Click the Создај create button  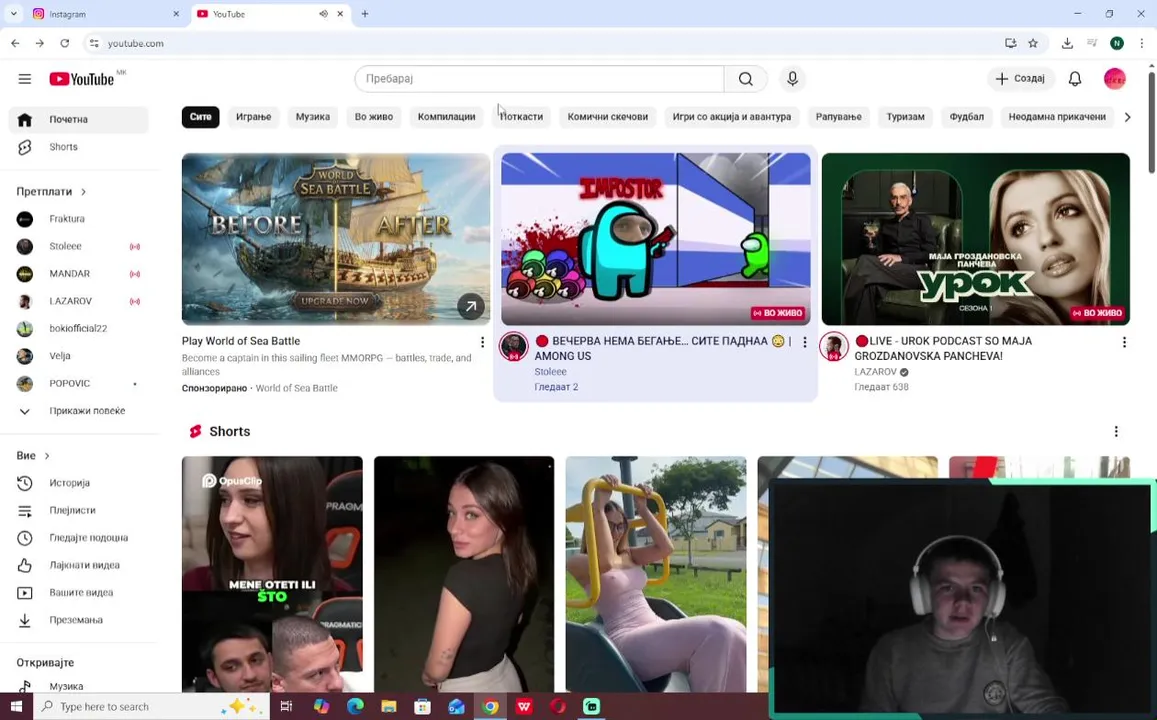pyautogui.click(x=1020, y=79)
